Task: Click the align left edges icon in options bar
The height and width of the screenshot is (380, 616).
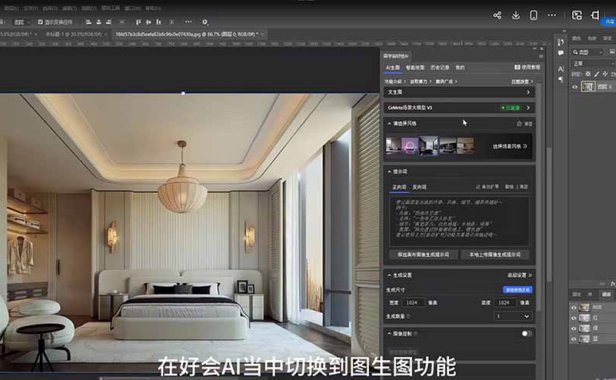Action: 89,22
